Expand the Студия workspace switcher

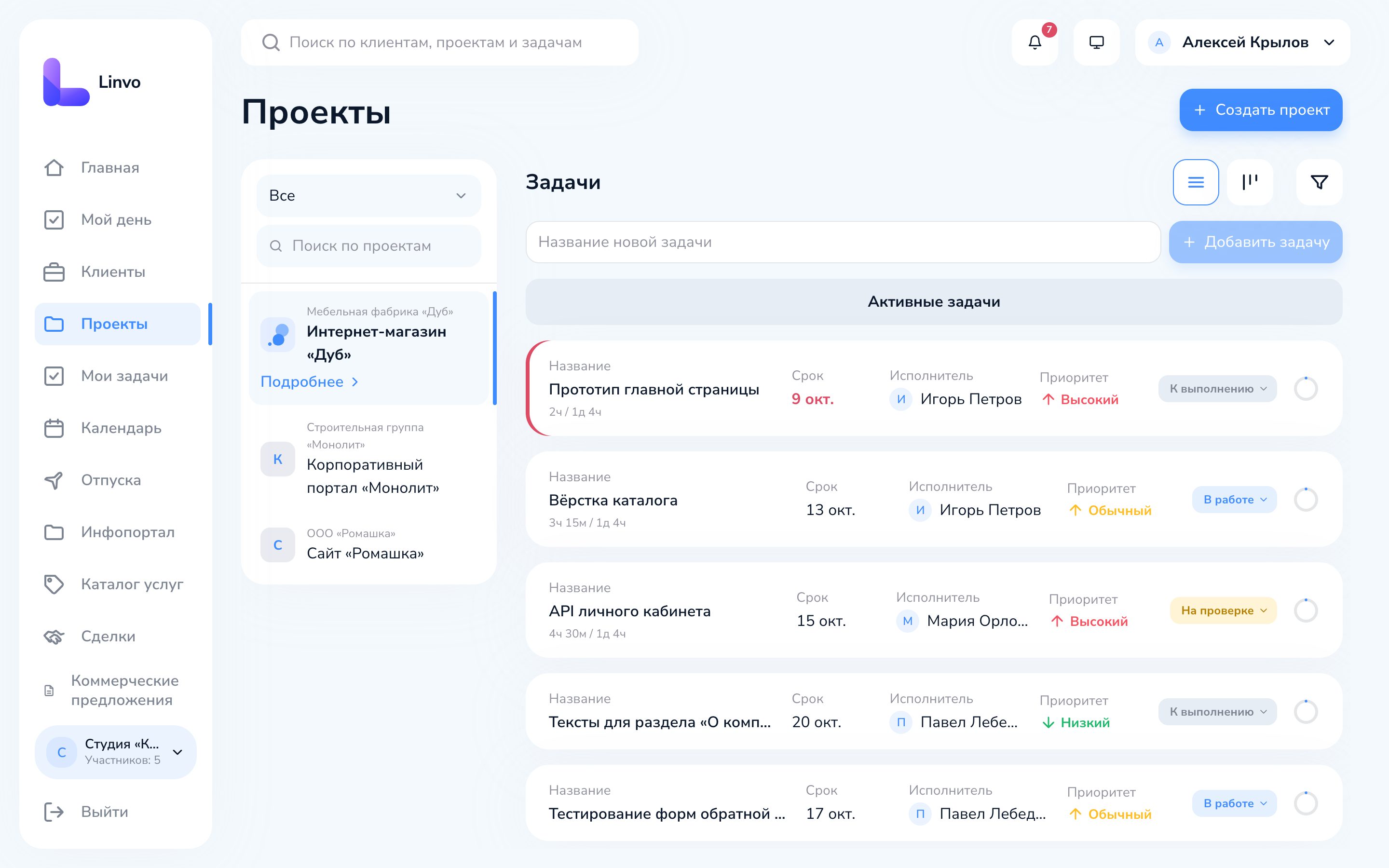point(116,752)
